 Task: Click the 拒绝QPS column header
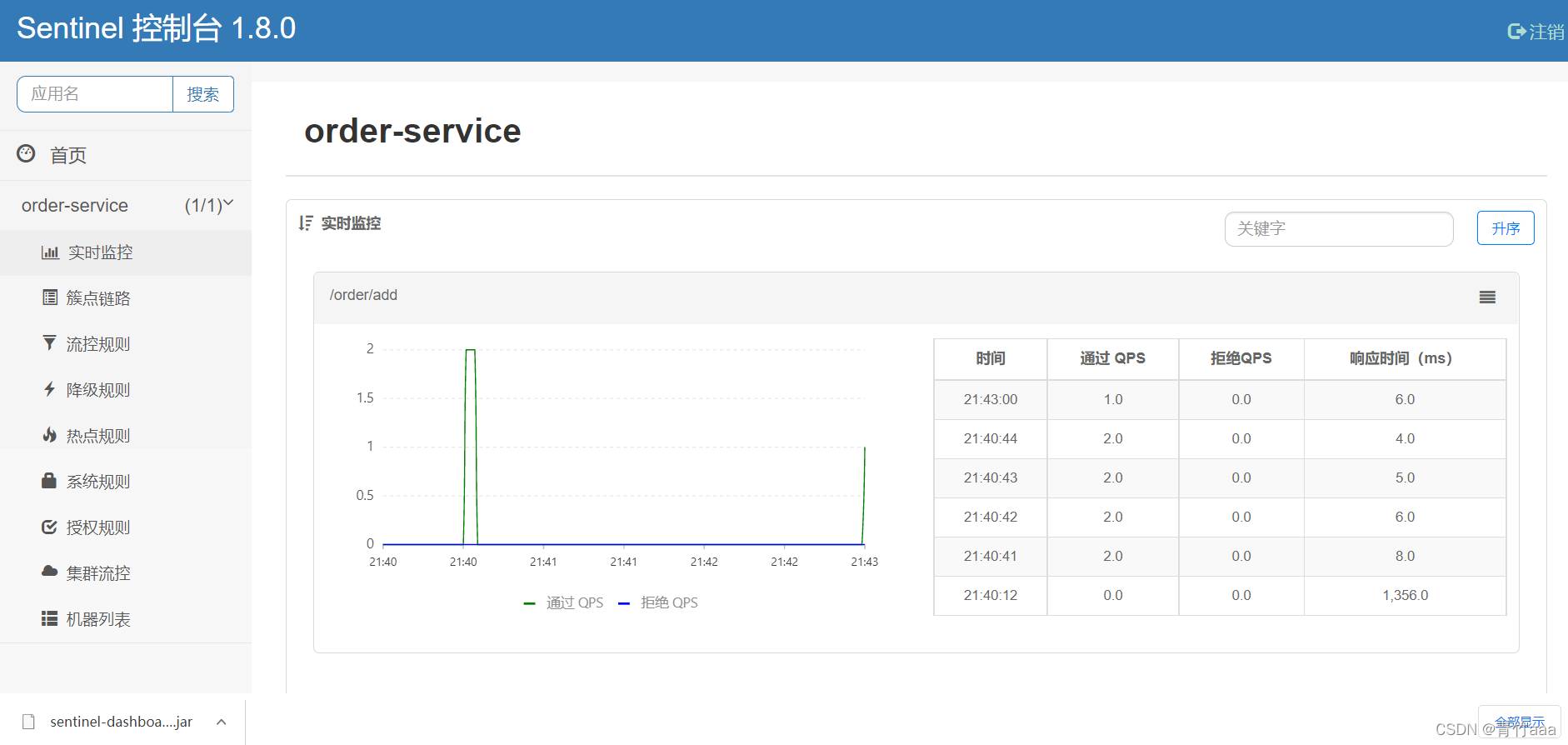coord(1241,358)
